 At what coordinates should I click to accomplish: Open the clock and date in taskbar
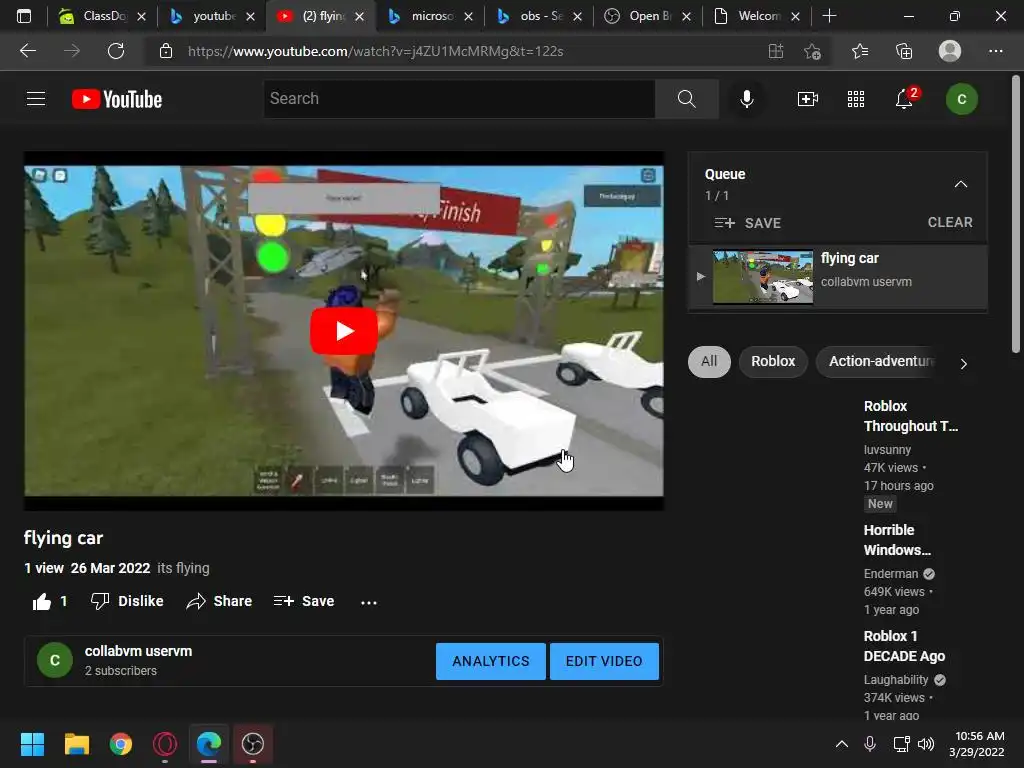(977, 744)
